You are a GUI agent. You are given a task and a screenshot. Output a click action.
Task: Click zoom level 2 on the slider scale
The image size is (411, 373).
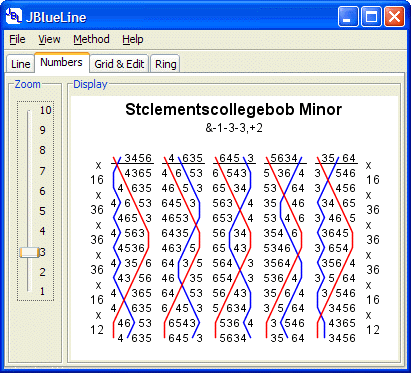coord(43,272)
